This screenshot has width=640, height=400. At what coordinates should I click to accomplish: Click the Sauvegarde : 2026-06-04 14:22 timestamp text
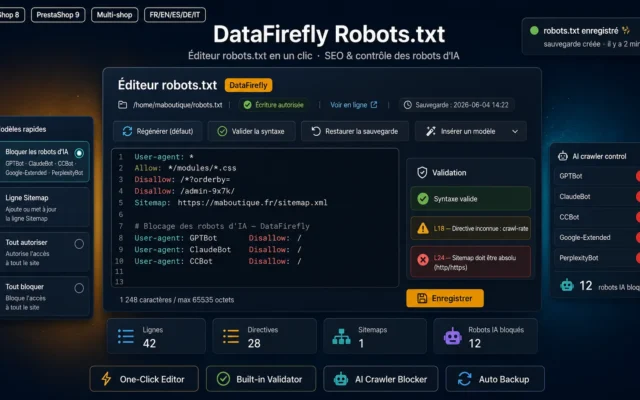coord(462,105)
